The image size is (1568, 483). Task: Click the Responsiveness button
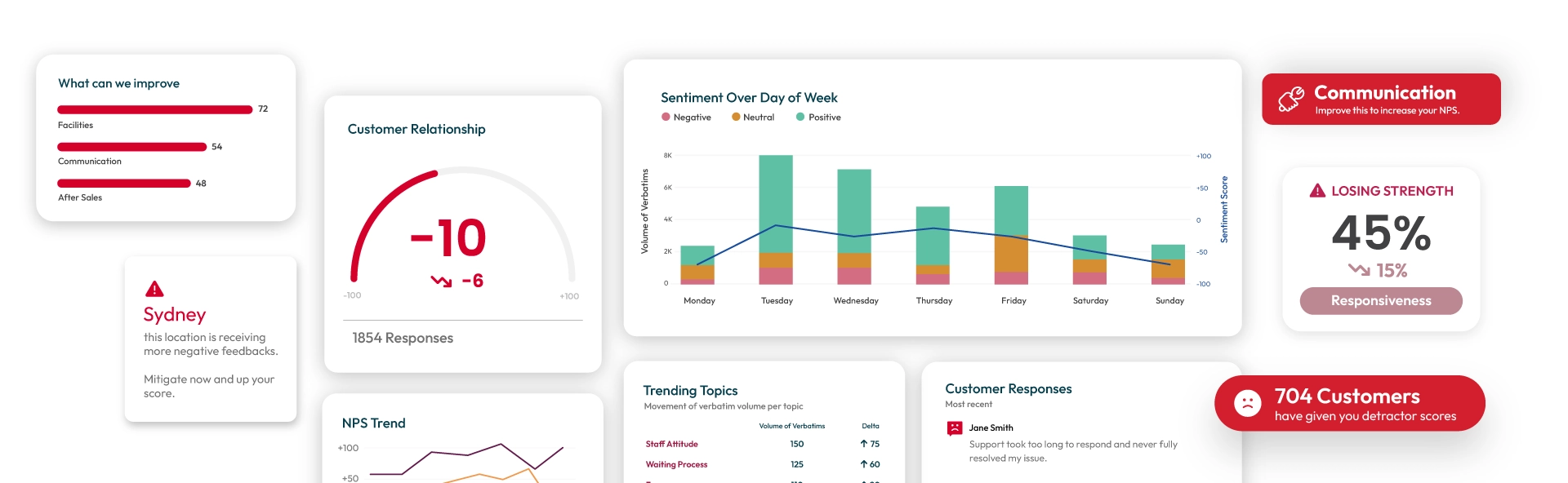(x=1381, y=300)
